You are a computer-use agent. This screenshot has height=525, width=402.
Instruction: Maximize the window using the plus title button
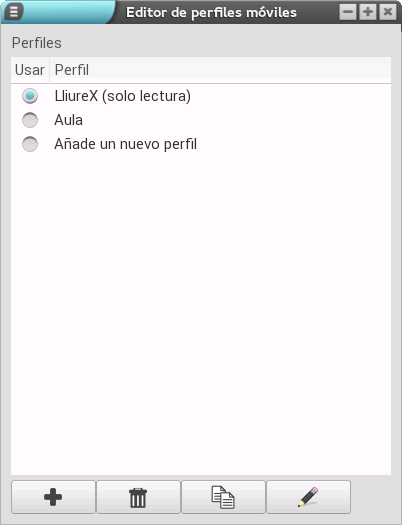click(x=368, y=12)
